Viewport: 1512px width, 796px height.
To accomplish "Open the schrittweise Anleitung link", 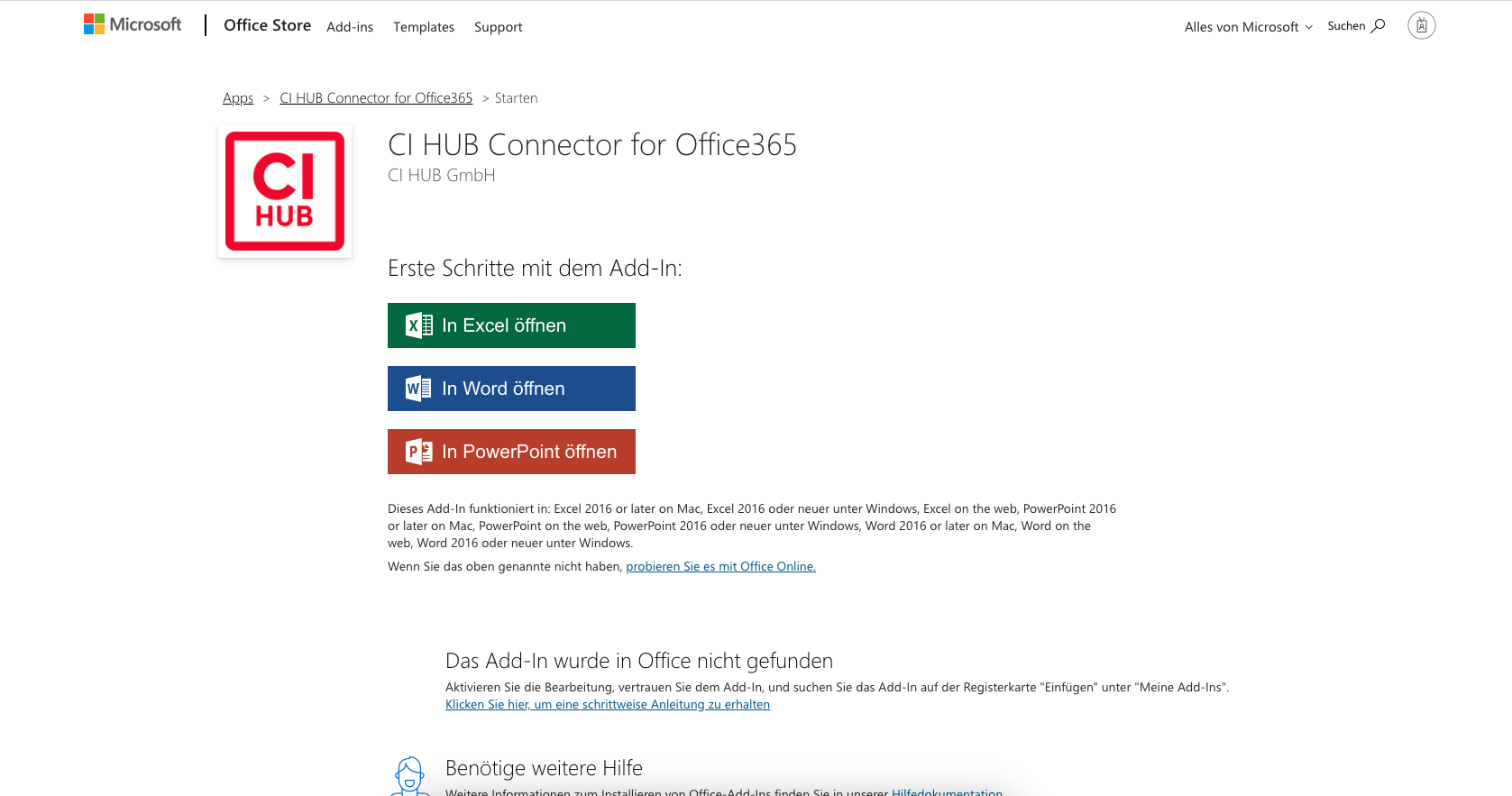I will (608, 704).
